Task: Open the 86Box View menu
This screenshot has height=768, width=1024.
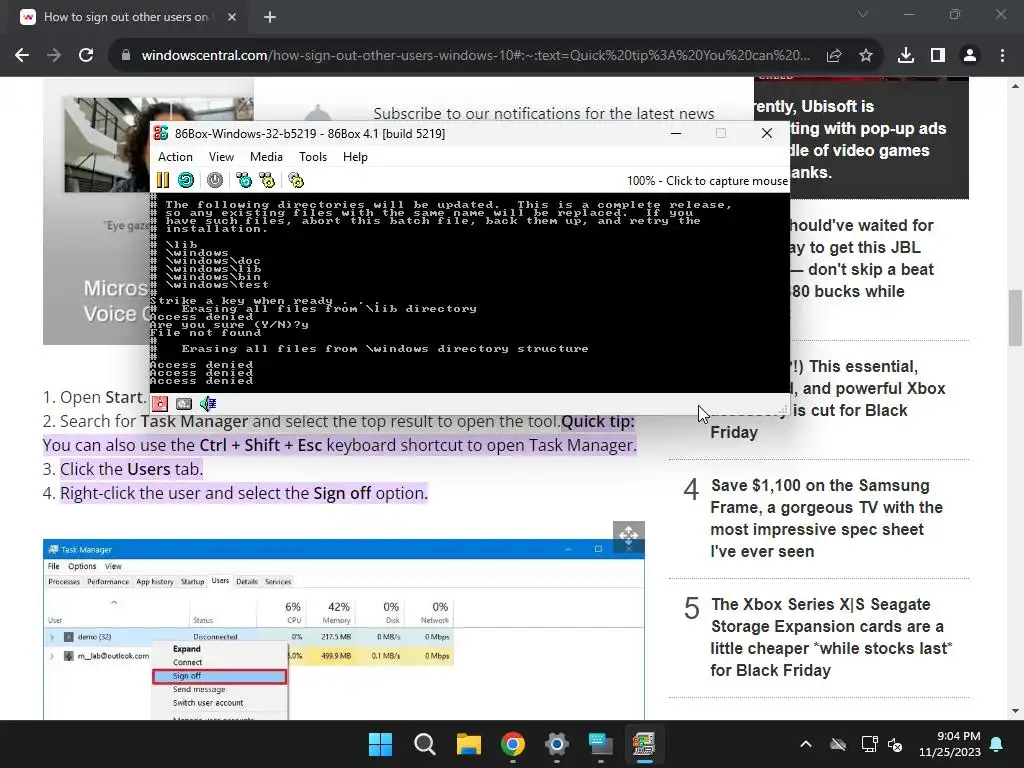Action: click(221, 157)
